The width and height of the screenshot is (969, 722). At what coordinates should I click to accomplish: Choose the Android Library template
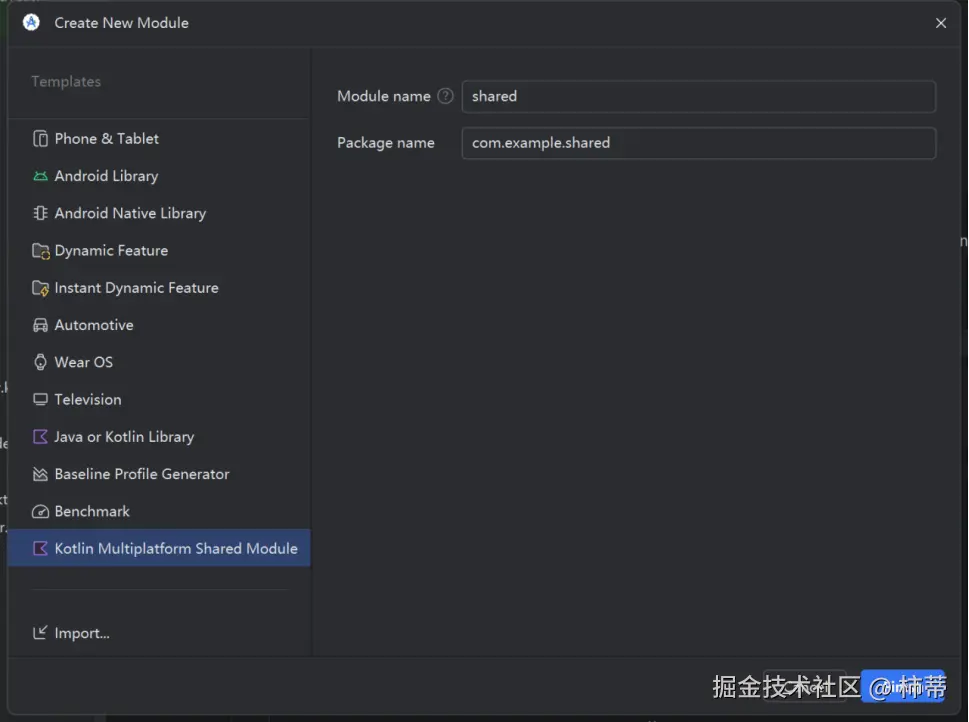pos(106,176)
